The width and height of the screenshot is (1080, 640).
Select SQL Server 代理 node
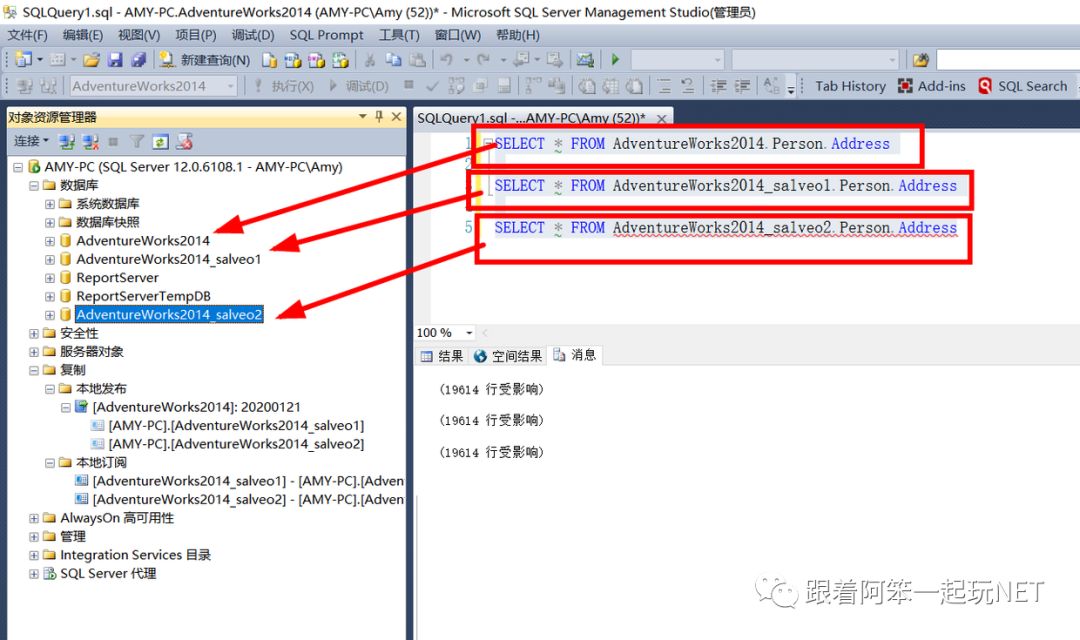[108, 573]
